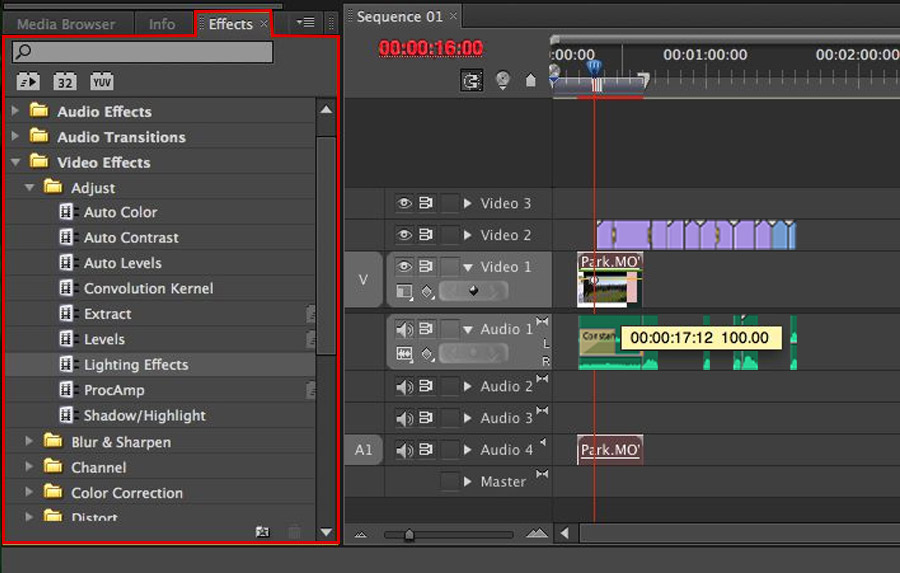Expand the Color Correction folder

point(29,492)
